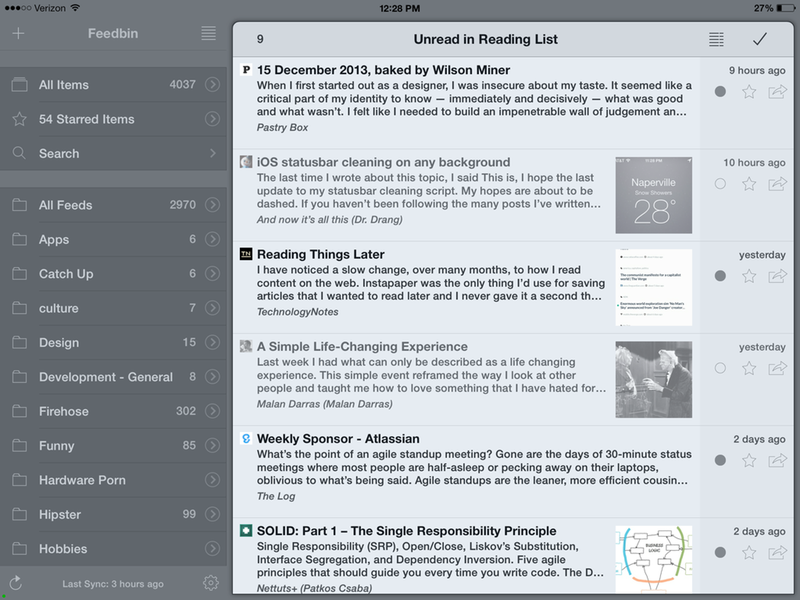This screenshot has height=600, width=800.
Task: Tap the Reading Things Later screenshot thumbnail
Action: point(654,287)
